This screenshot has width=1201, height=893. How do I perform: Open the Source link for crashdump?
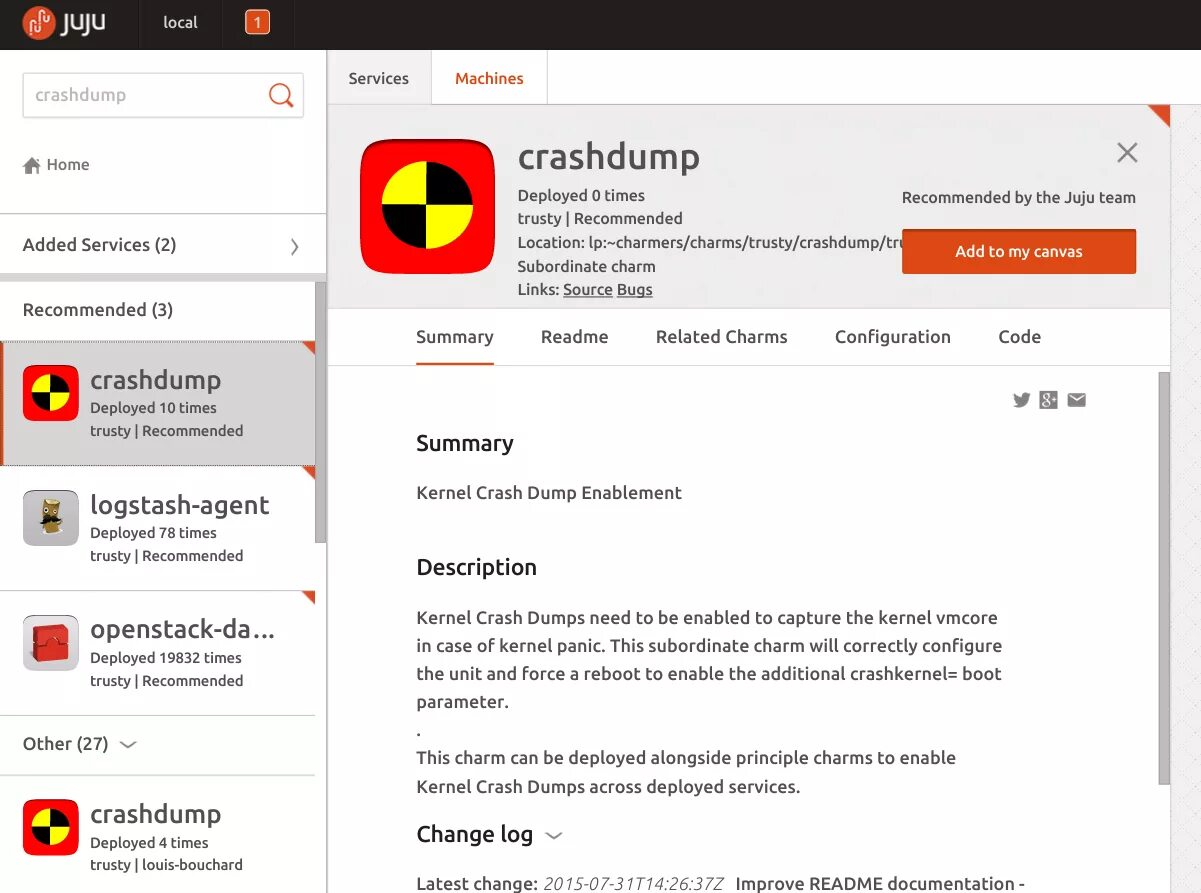coord(587,290)
